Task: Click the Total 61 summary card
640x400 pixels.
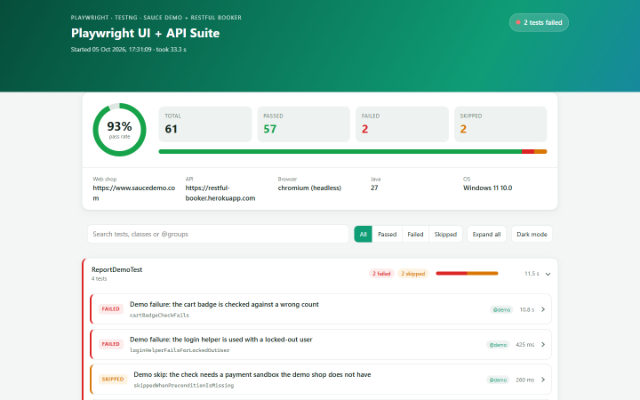Action: click(x=205, y=124)
